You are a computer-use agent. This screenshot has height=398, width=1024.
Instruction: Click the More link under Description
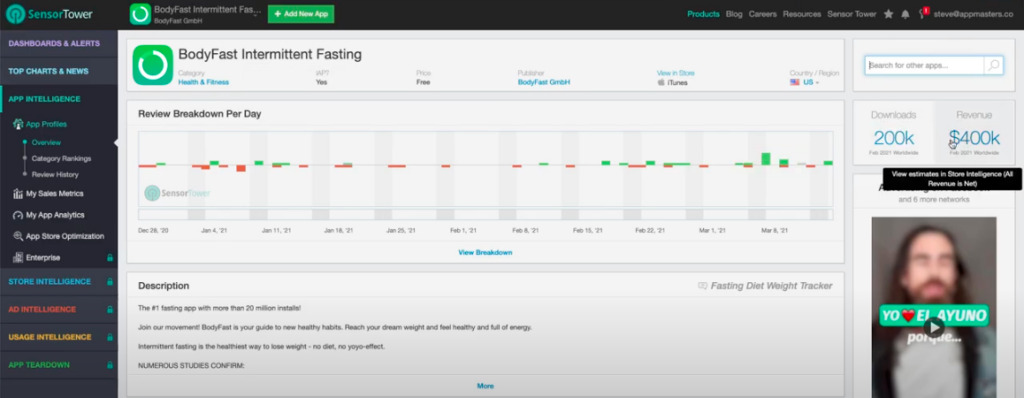click(x=485, y=386)
